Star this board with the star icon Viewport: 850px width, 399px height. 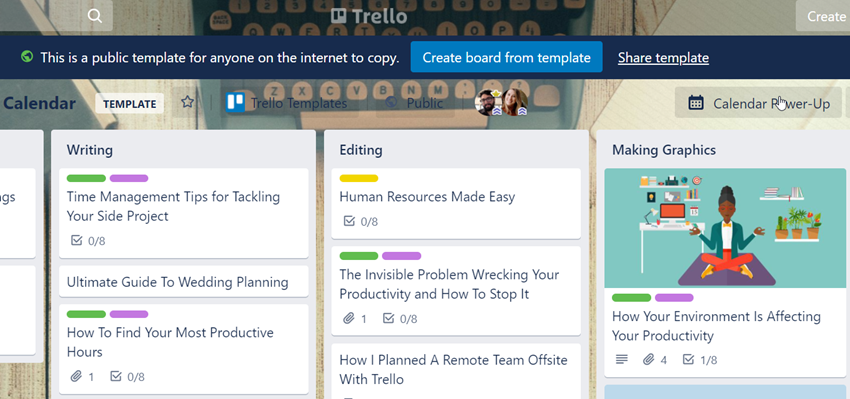(x=187, y=102)
